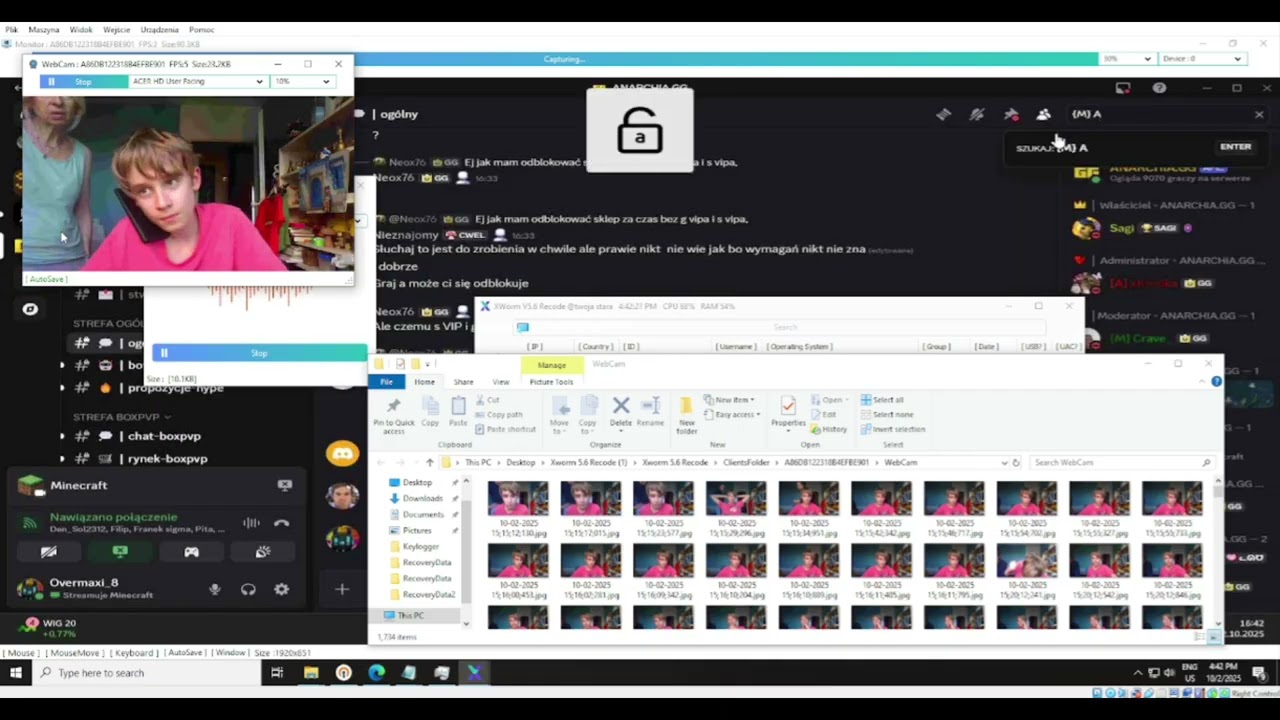1280x720 pixels.
Task: Open the Pomoc menu
Action: coord(201,30)
